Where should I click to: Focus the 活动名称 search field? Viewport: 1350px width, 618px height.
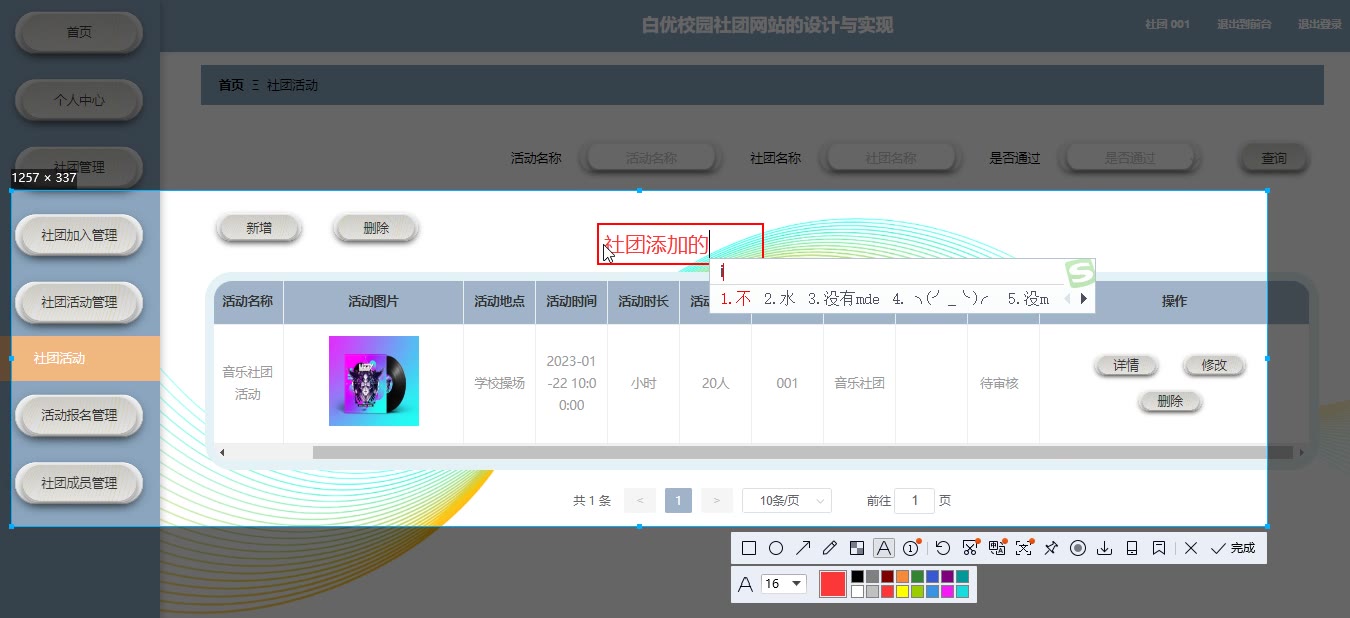652,158
